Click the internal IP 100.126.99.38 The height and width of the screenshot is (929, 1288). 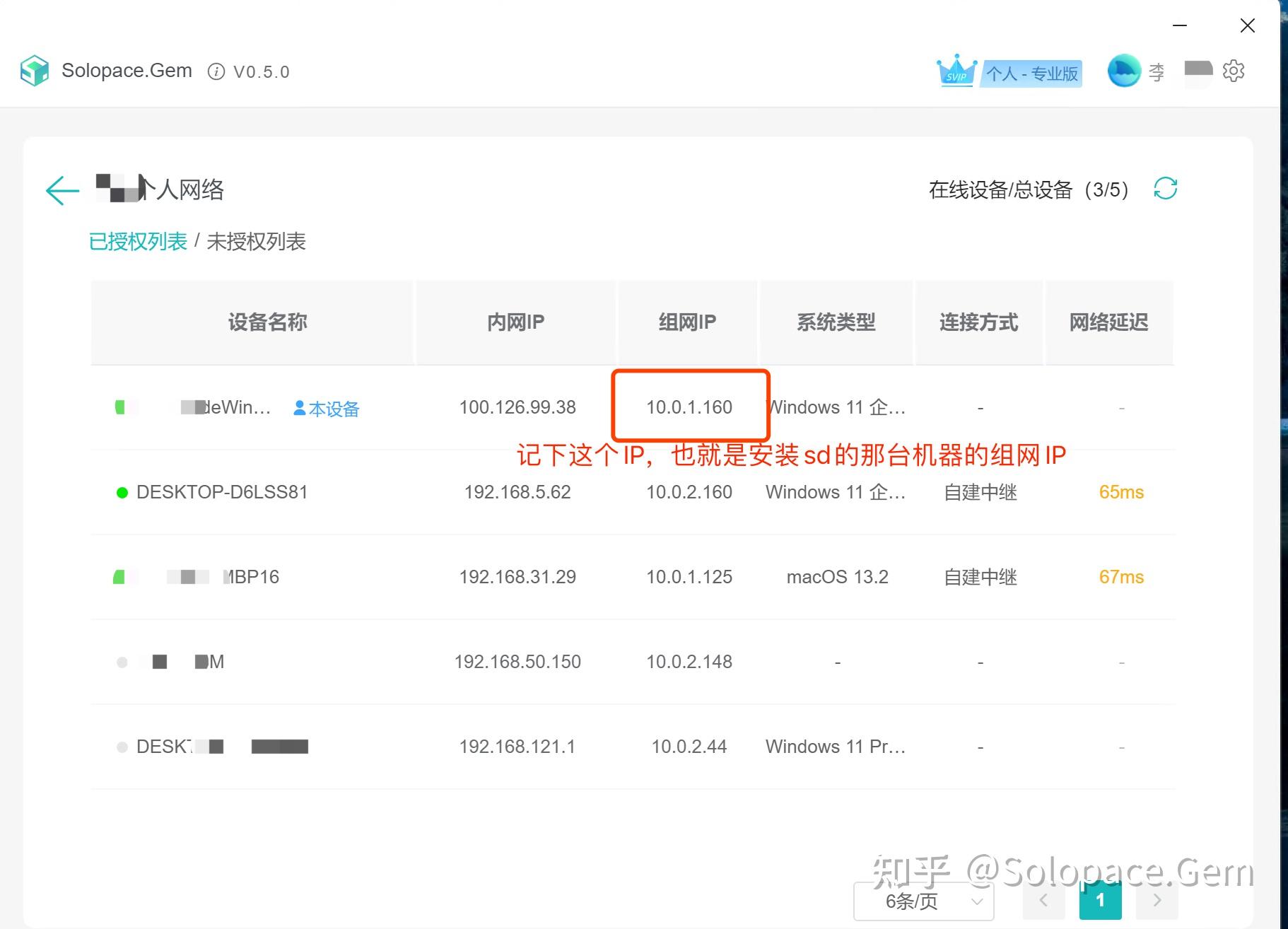pos(517,407)
